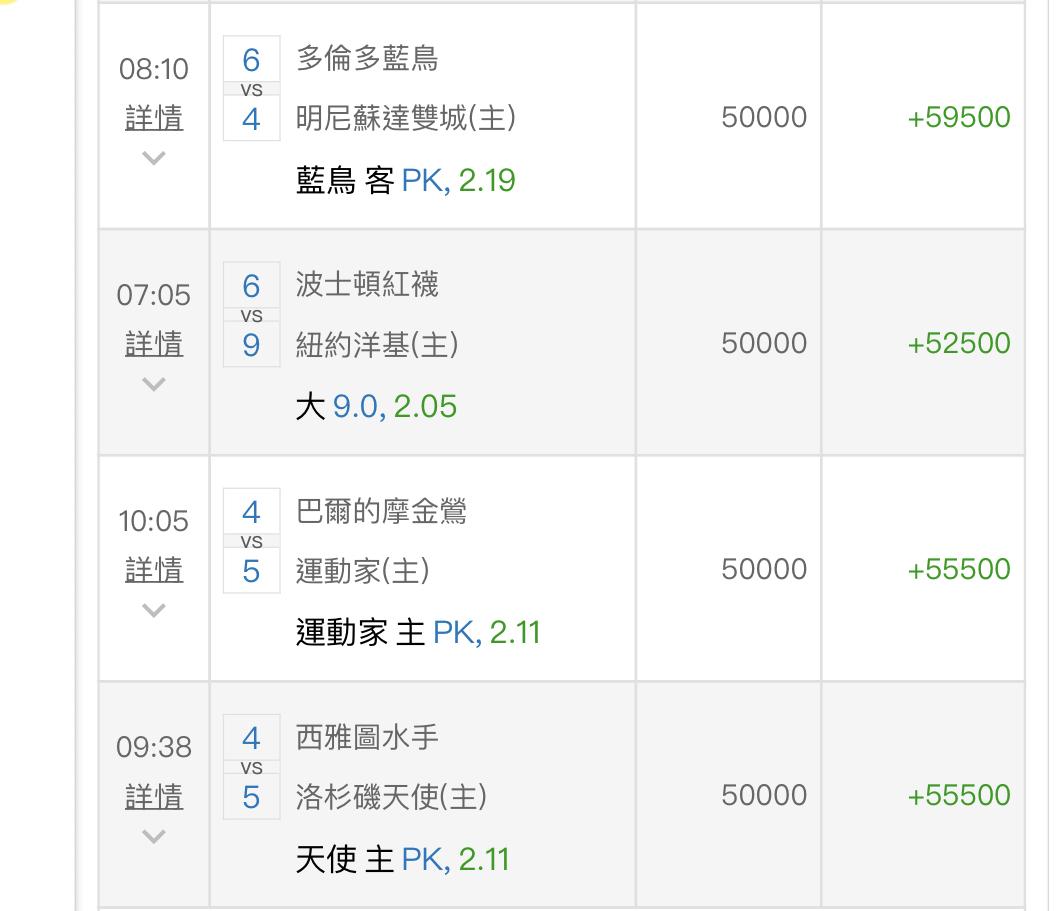Open 詳情 link for 10:05 game

coord(154,570)
